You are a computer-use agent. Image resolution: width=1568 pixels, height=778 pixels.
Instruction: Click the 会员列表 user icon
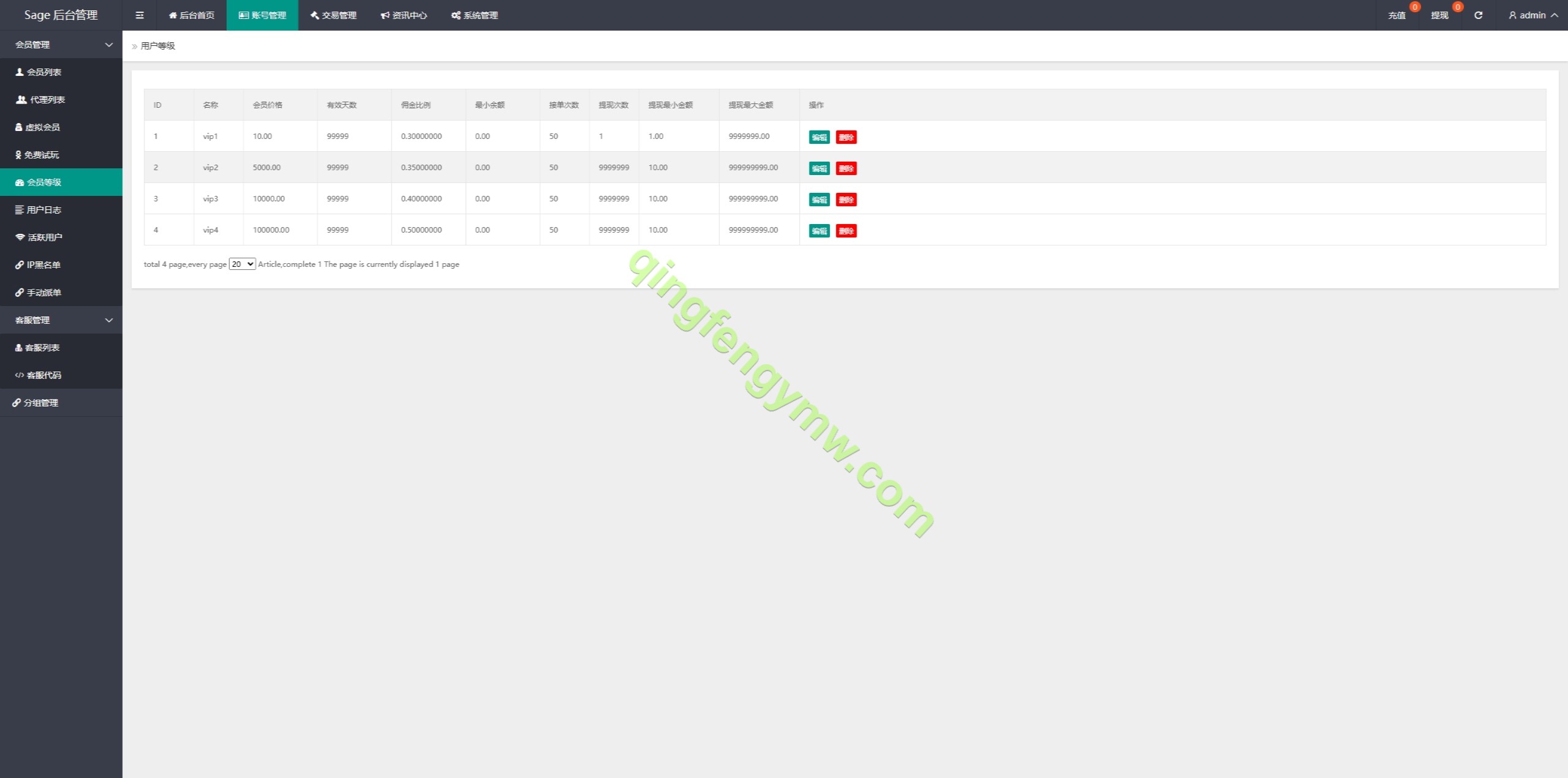(x=20, y=72)
